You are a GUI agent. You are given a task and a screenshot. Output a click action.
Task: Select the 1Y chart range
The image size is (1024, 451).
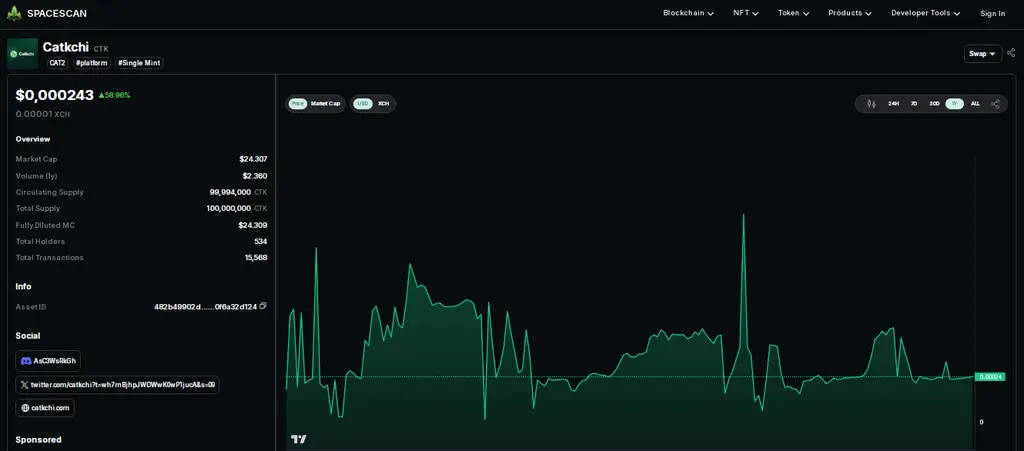(x=954, y=104)
